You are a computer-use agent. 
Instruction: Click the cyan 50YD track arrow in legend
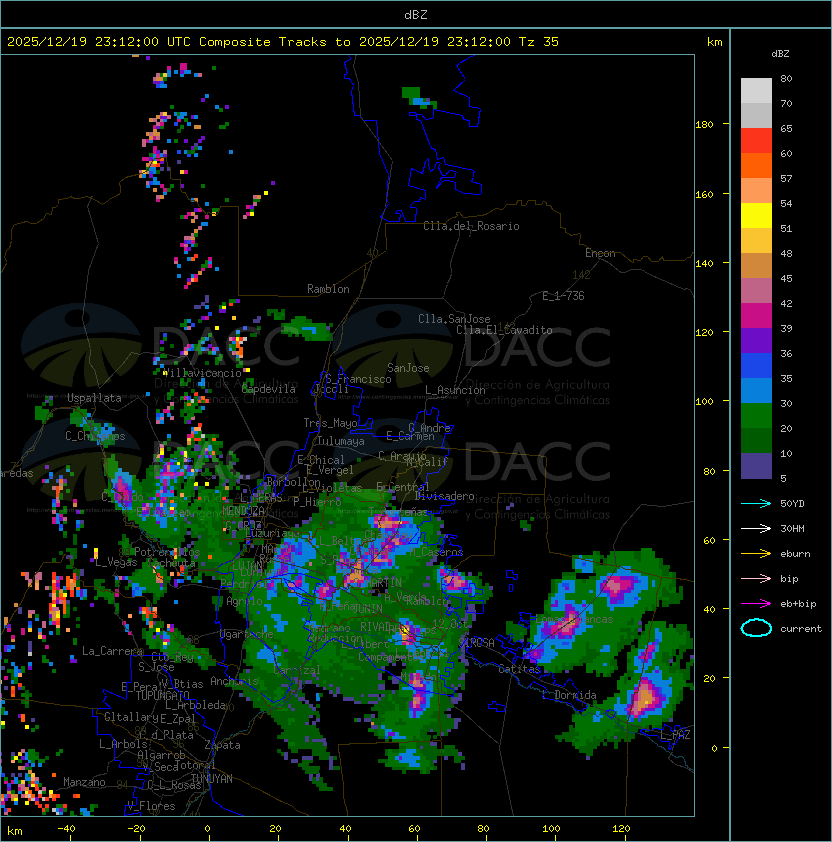point(756,504)
